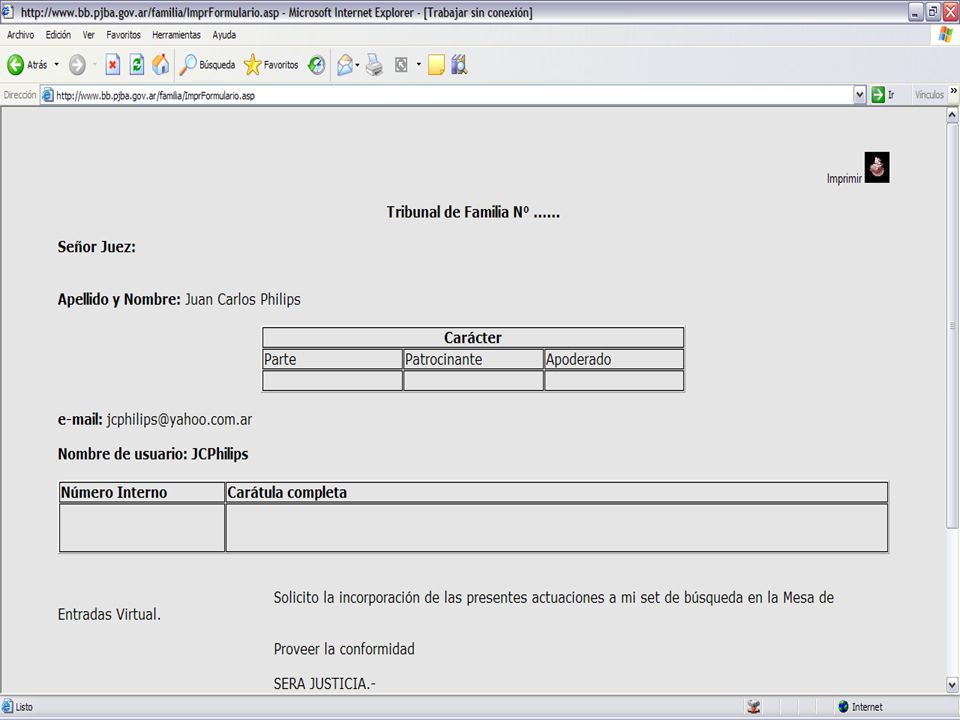Viewport: 960px width, 720px height.
Task: Click the name Juan Carlos Philips
Action: [242, 299]
